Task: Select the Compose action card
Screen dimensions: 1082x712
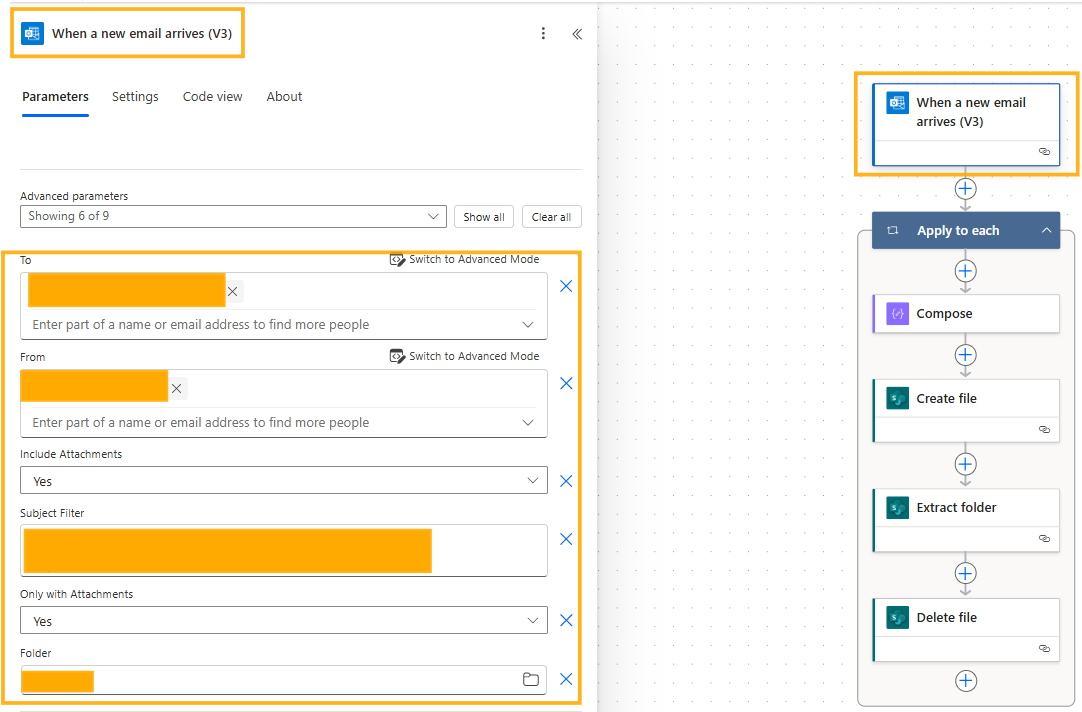Action: pos(966,314)
